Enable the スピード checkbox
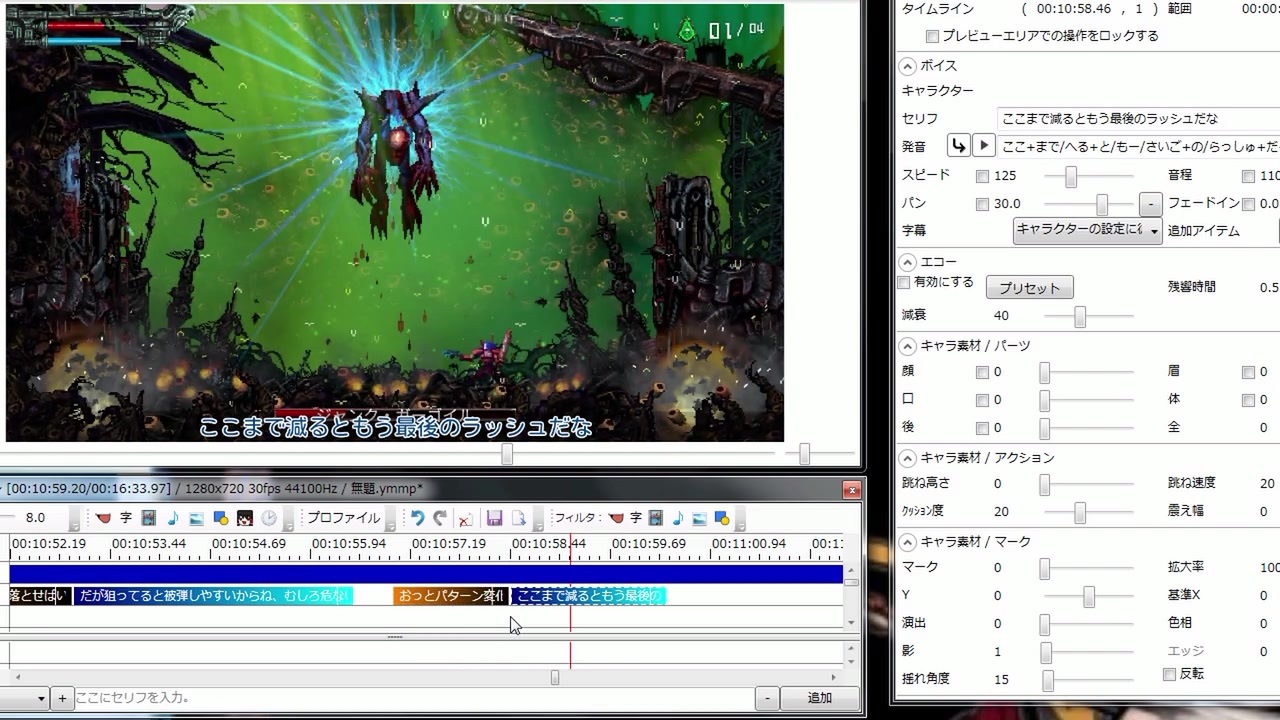This screenshot has width=1280, height=720. [982, 176]
